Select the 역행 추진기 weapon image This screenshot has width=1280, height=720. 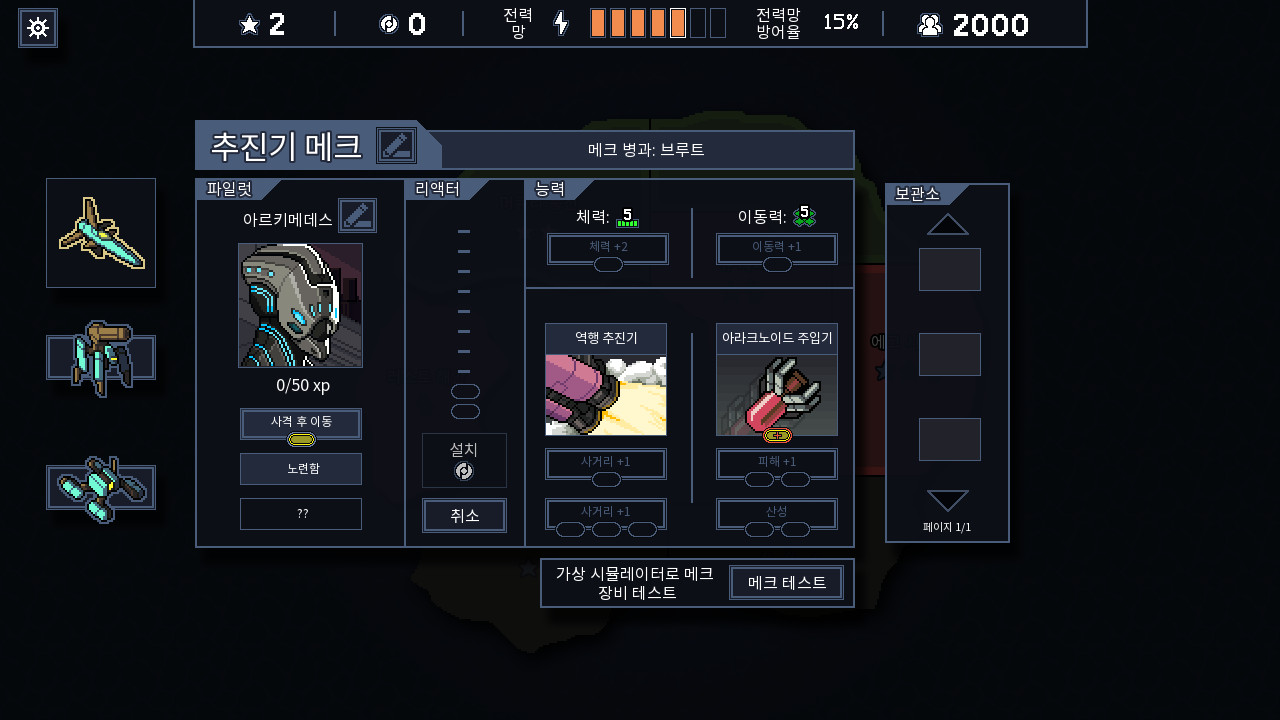click(x=606, y=395)
